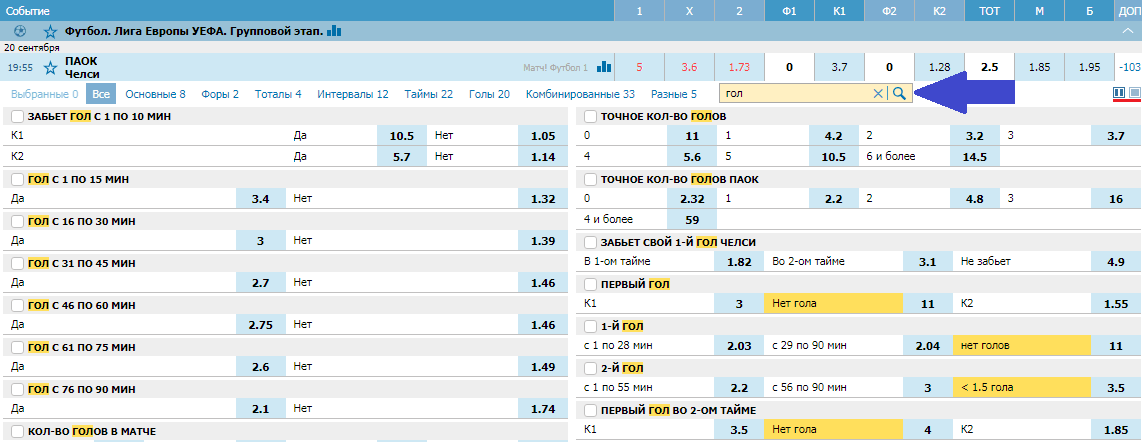This screenshot has width=1142, height=442.
Task: Check 'Первый гол' market box
Action: 590,284
